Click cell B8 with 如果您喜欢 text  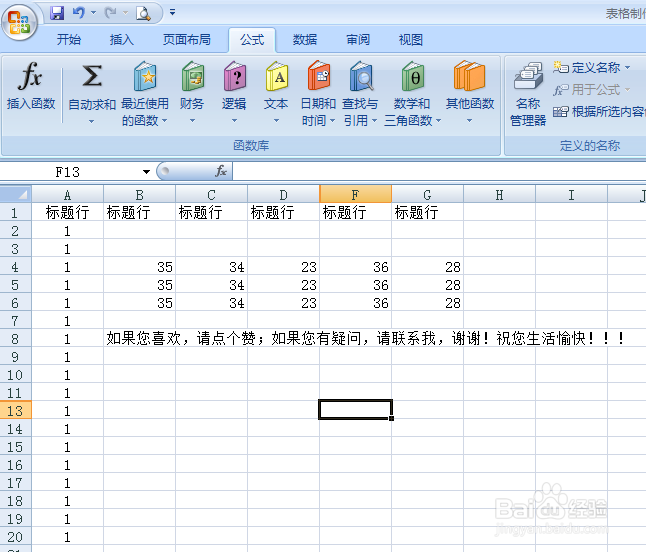[x=139, y=339]
